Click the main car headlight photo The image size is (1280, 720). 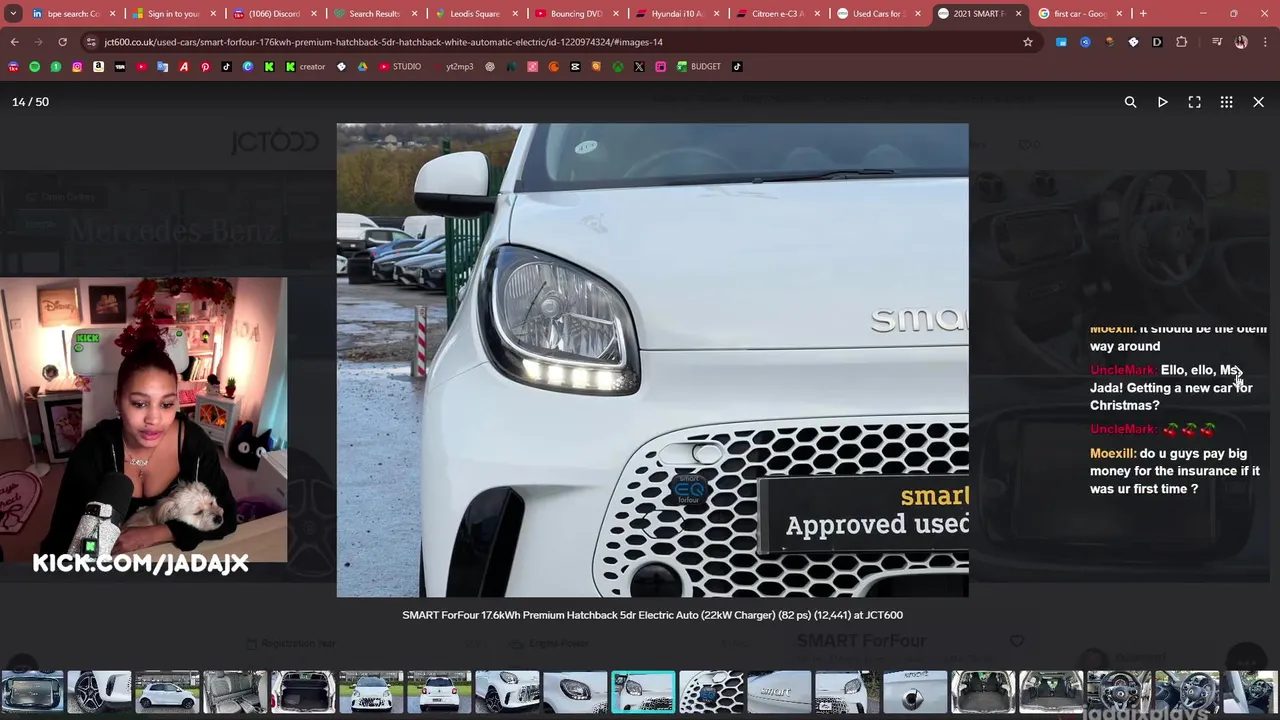652,360
